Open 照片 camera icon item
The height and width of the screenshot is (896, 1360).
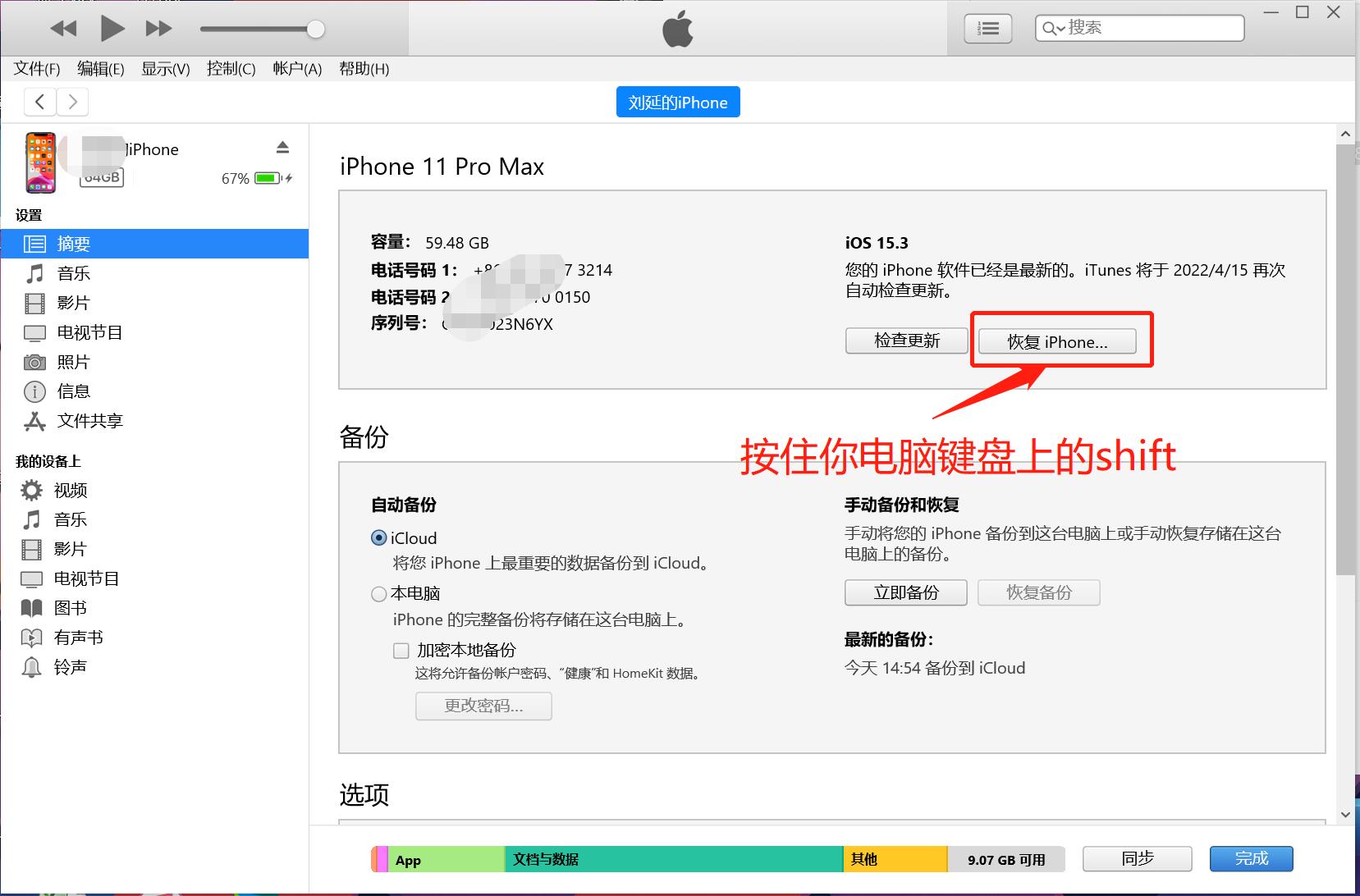[154, 362]
